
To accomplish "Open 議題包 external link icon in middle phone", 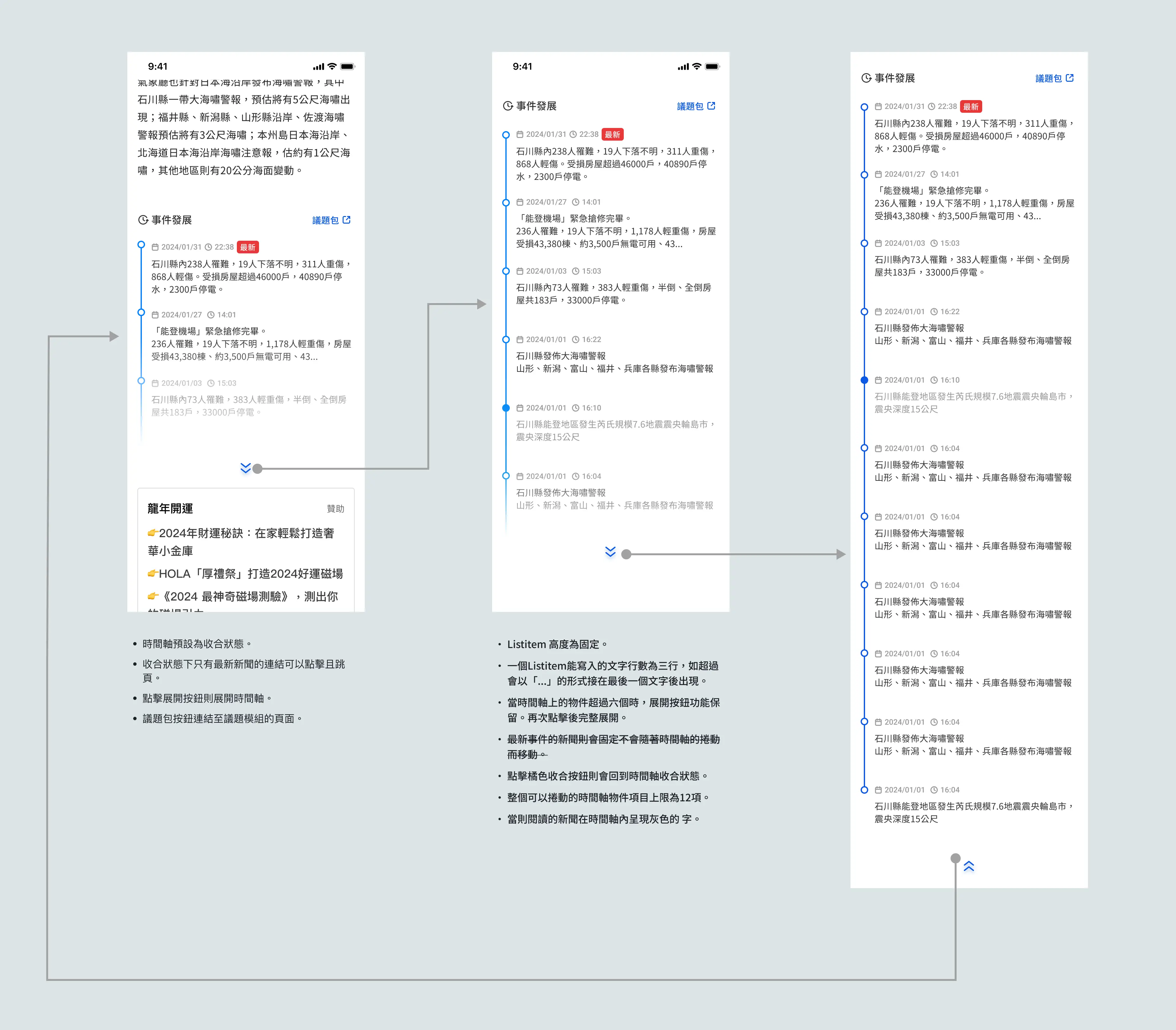I will pyautogui.click(x=711, y=106).
